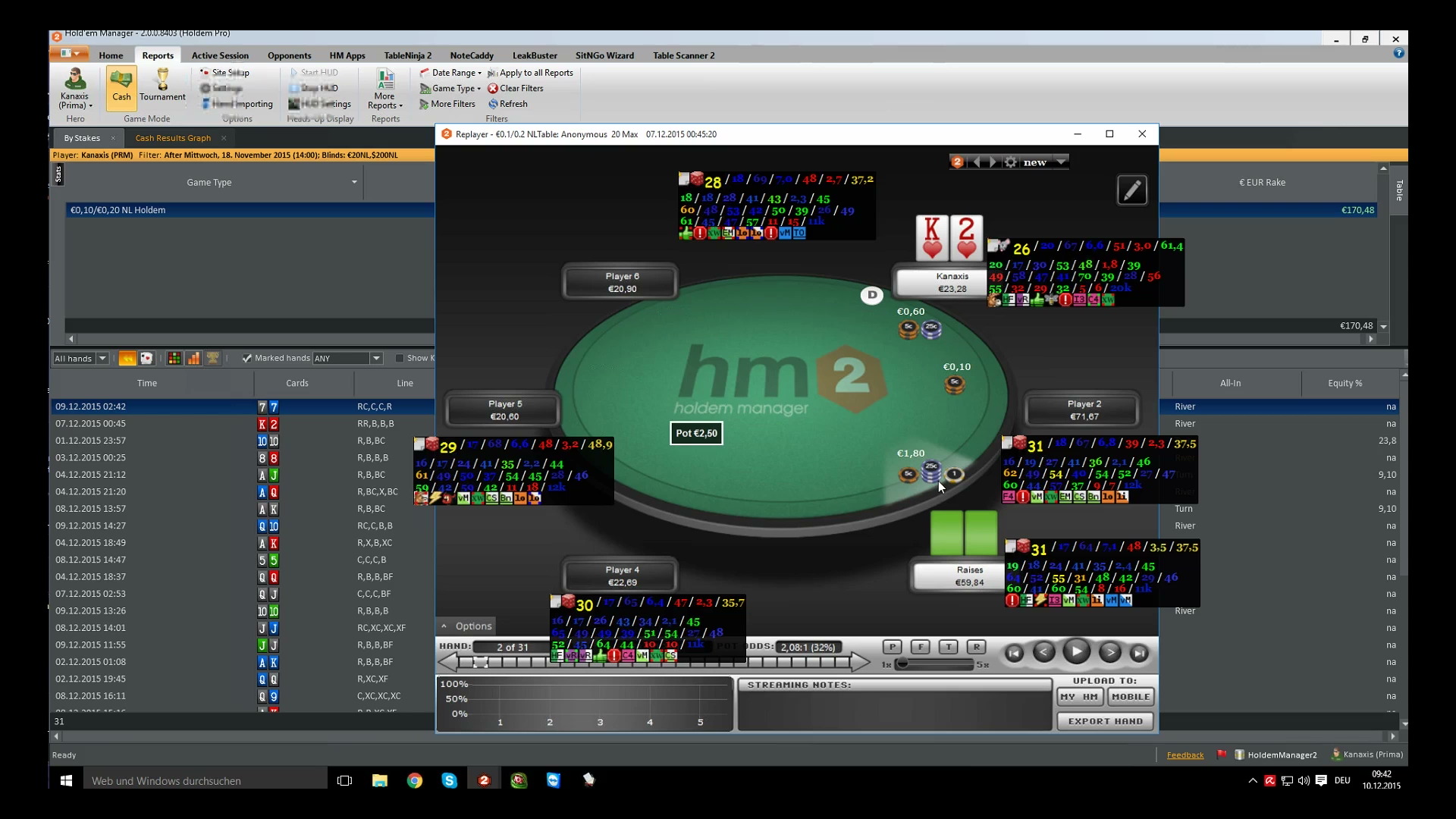1456x819 pixels.
Task: Play the hand replay
Action: pos(1076,651)
